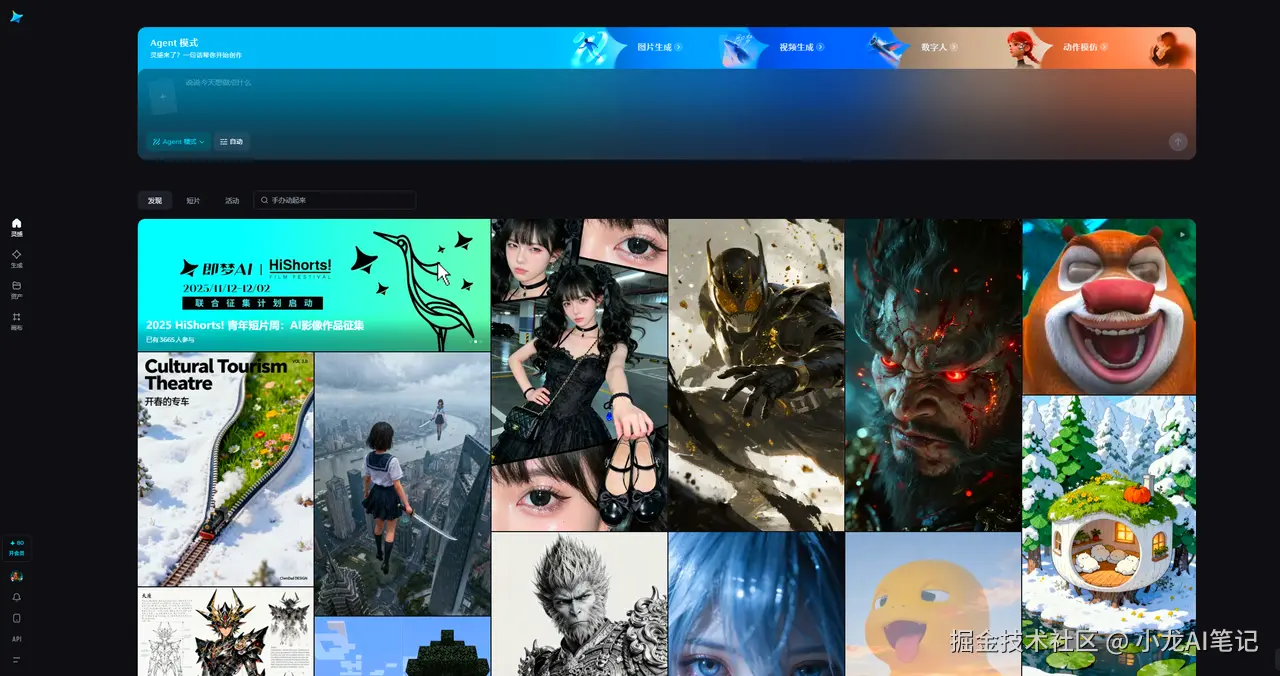Open the laughing cartoon bear video

1109,306
